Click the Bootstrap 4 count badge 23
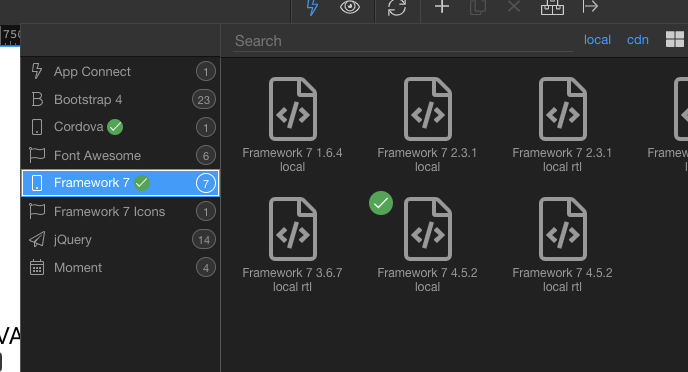 pos(204,100)
